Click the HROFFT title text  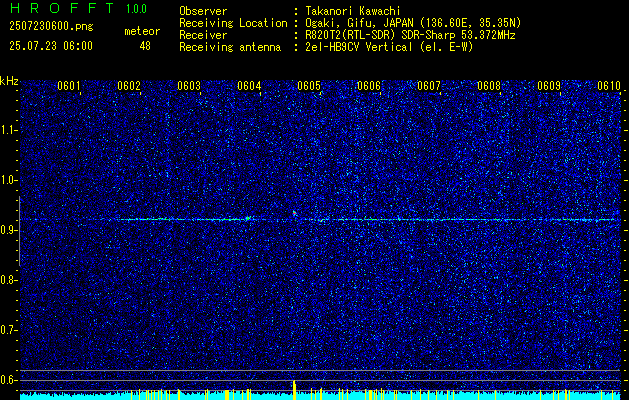(61, 8)
